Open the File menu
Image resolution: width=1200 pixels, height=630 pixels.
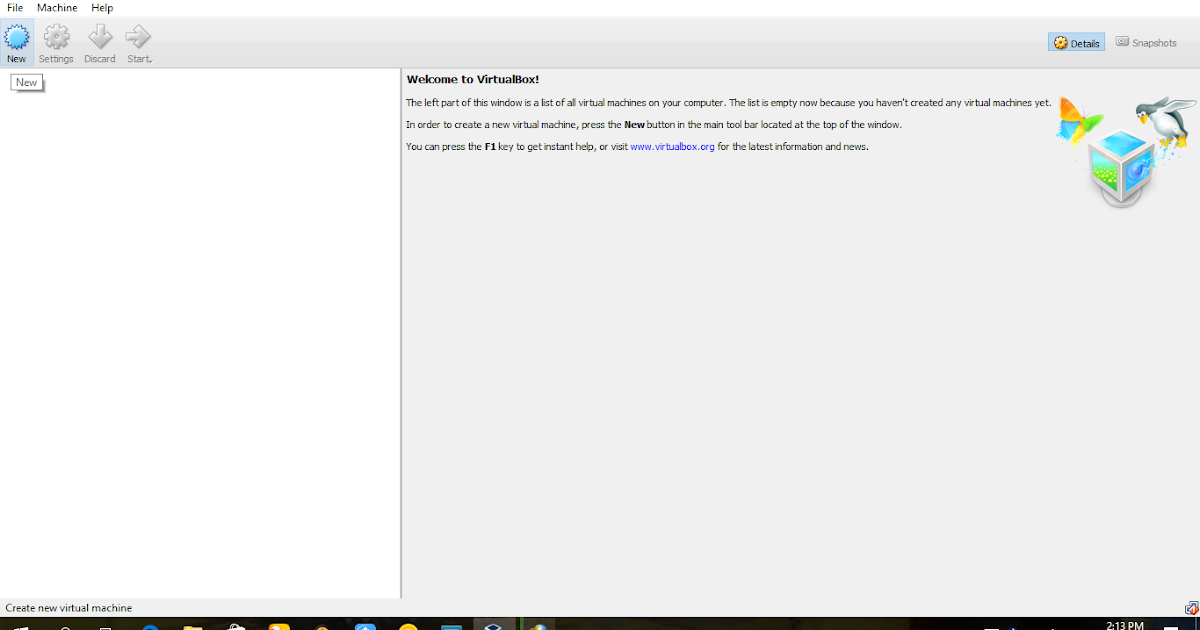point(15,8)
